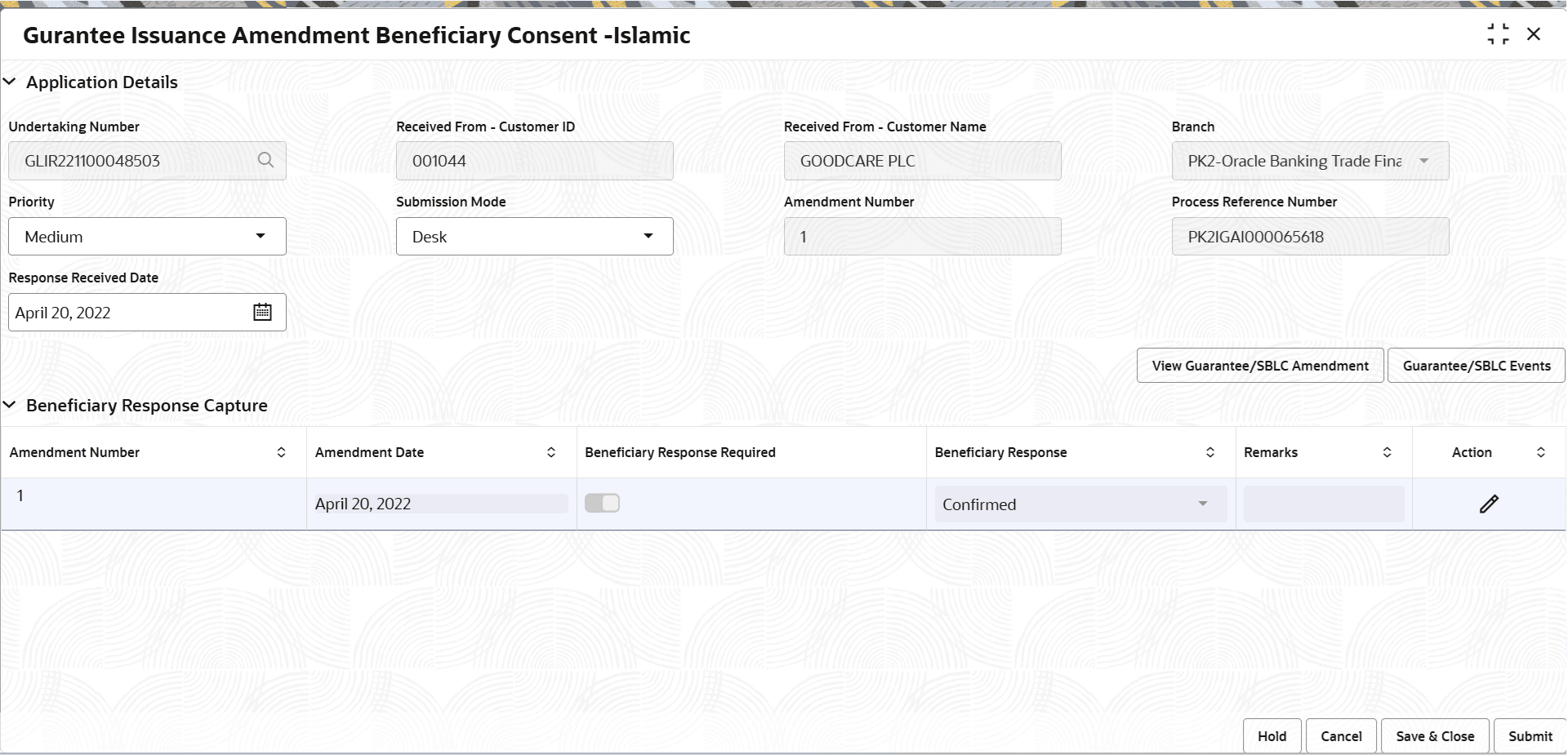Sort the Amendment Date column

(x=551, y=451)
